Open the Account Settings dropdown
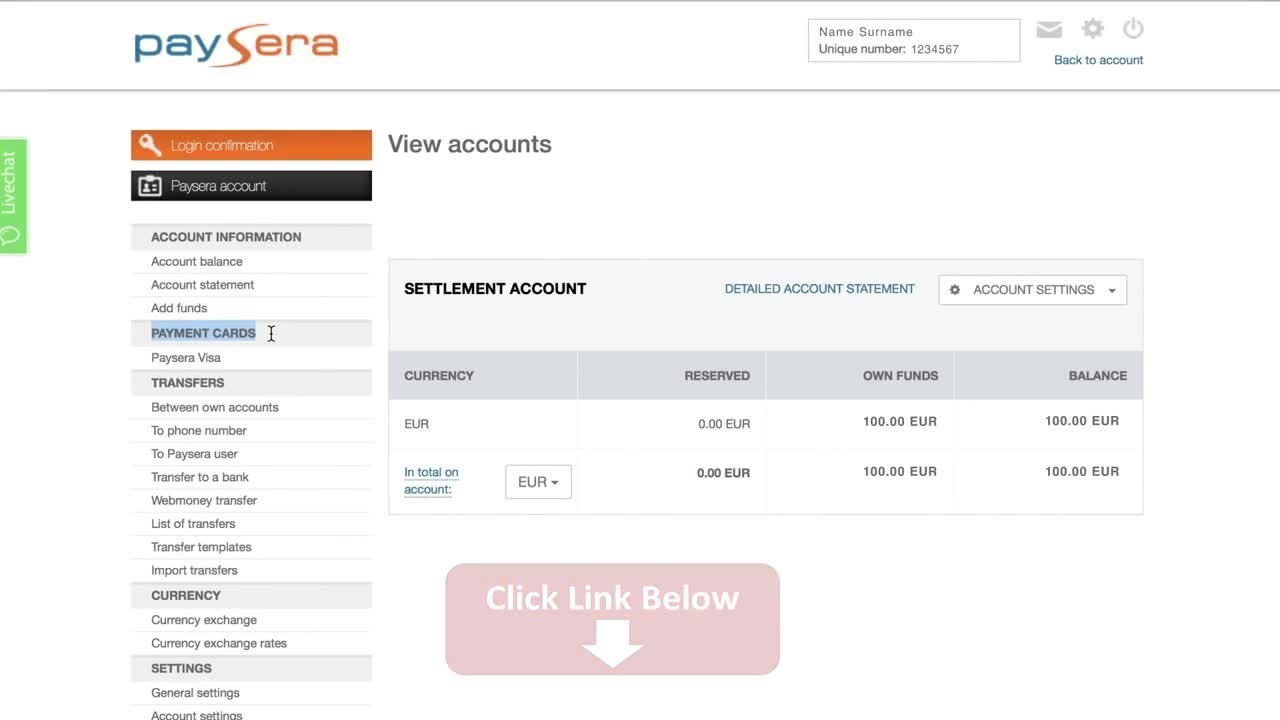This screenshot has width=1280, height=720. [1032, 290]
